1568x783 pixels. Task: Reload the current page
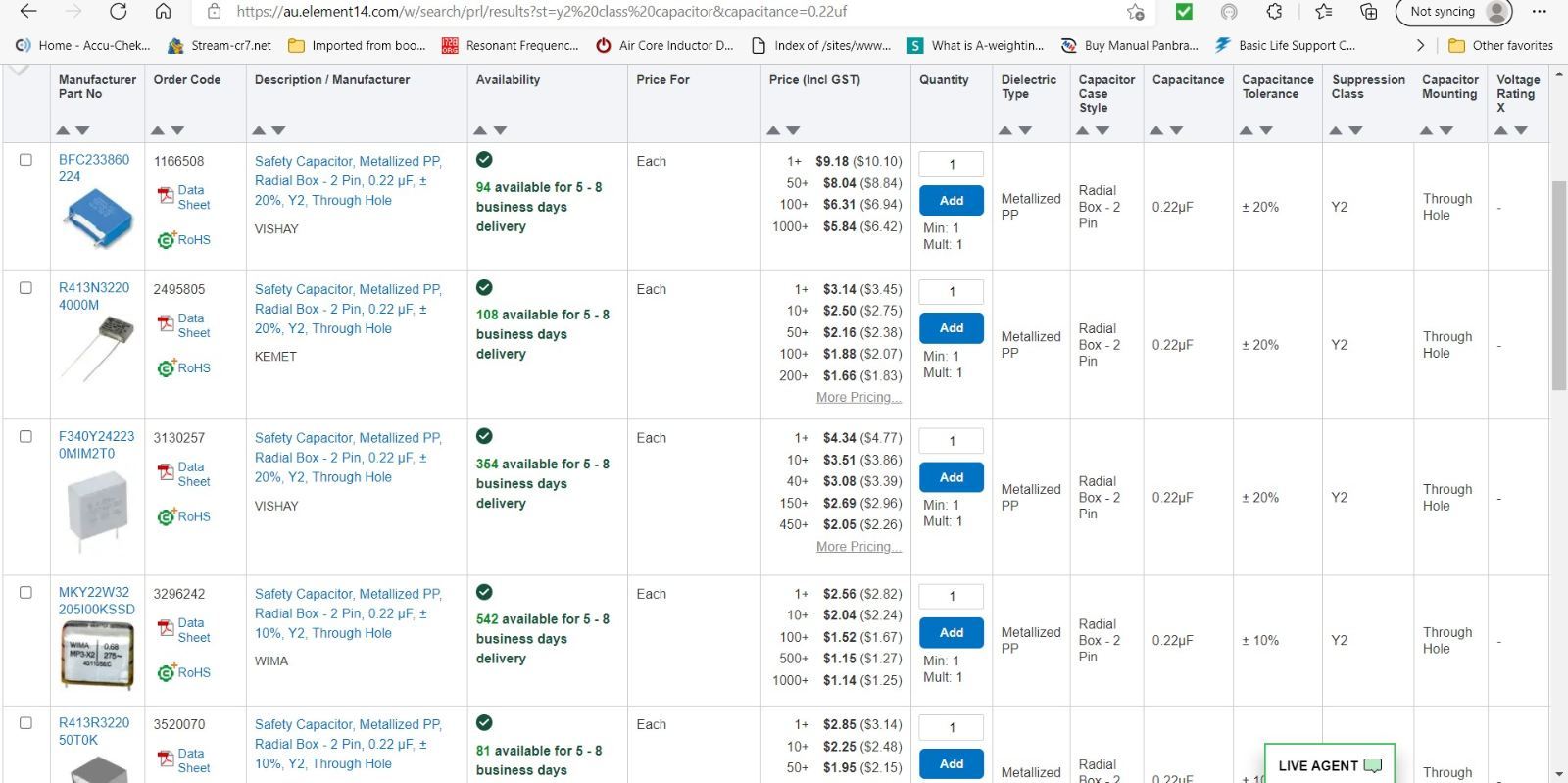pos(119,12)
